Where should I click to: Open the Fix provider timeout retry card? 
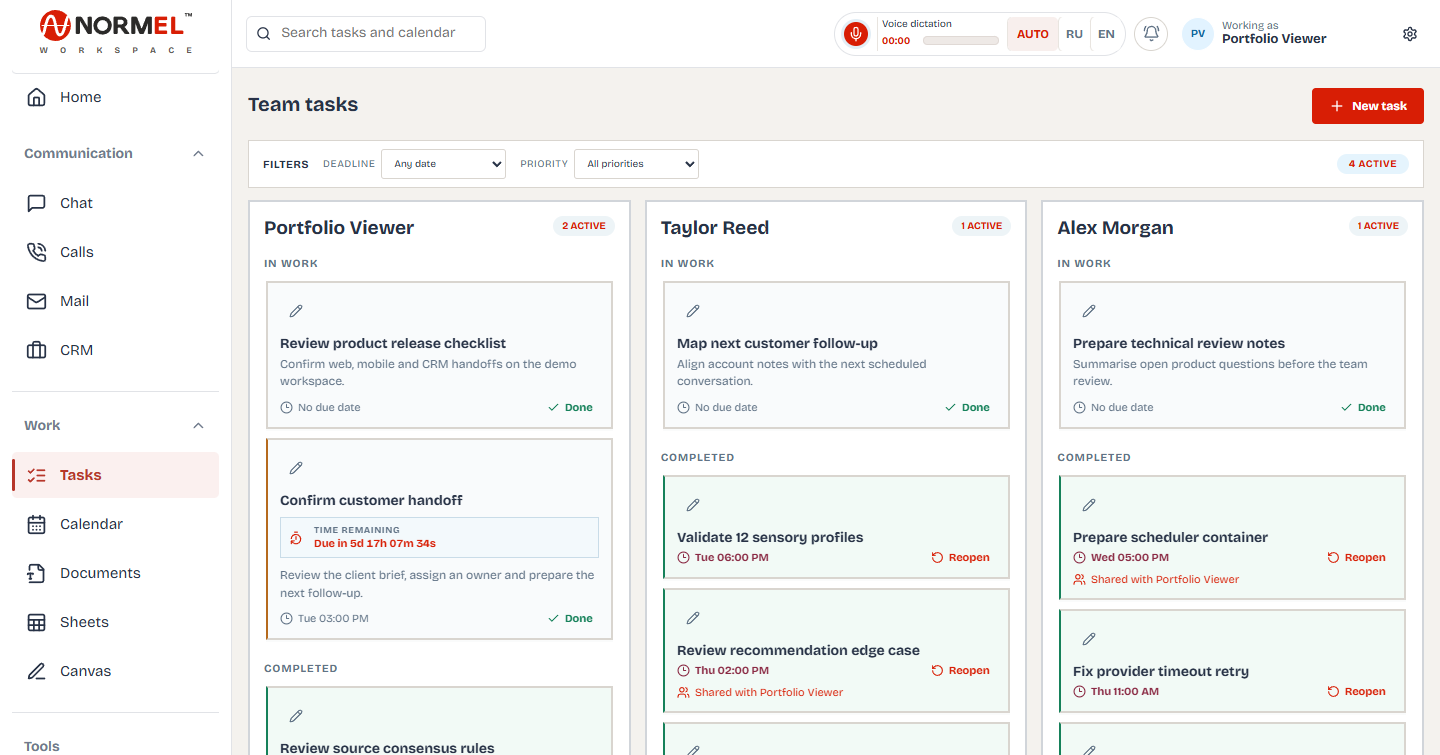(x=1232, y=661)
